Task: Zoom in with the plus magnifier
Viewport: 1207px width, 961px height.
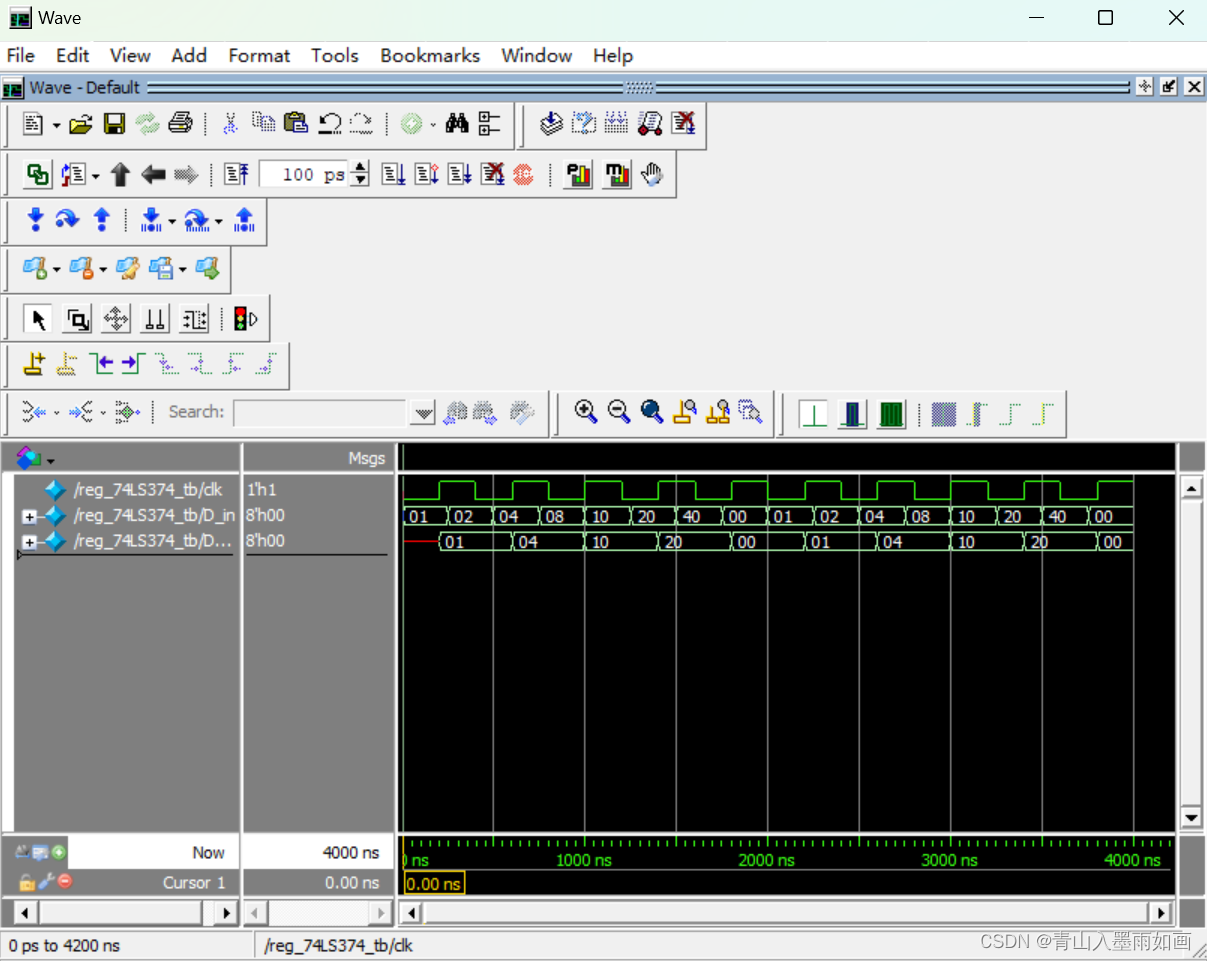Action: pos(586,411)
